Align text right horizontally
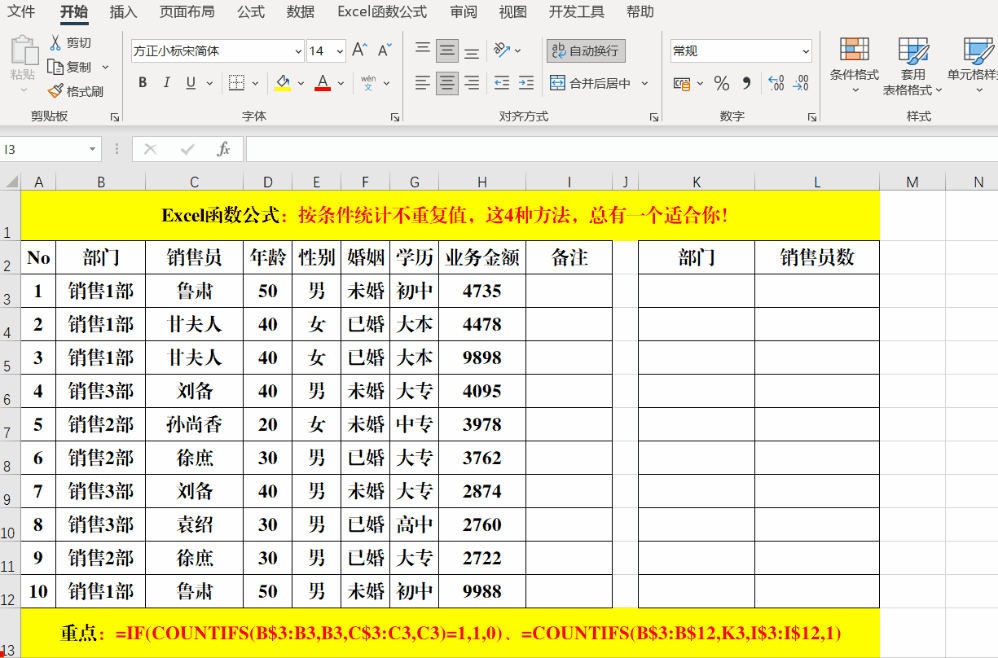This screenshot has width=998, height=658. pos(472,83)
